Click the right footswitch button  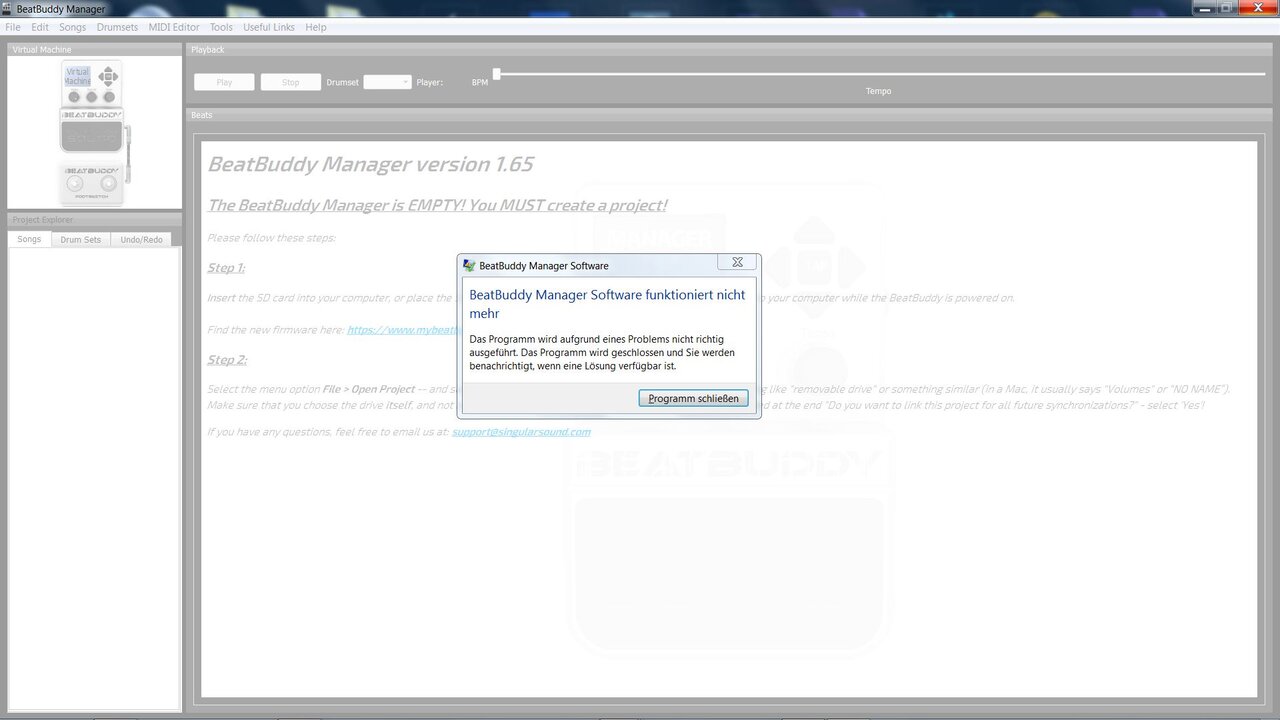click(x=109, y=183)
